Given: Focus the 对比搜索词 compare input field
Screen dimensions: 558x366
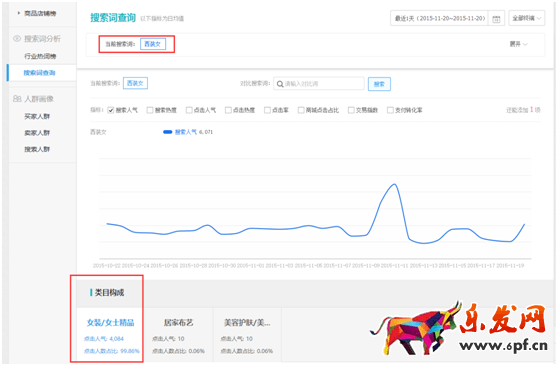Looking at the screenshot, I should [319, 84].
